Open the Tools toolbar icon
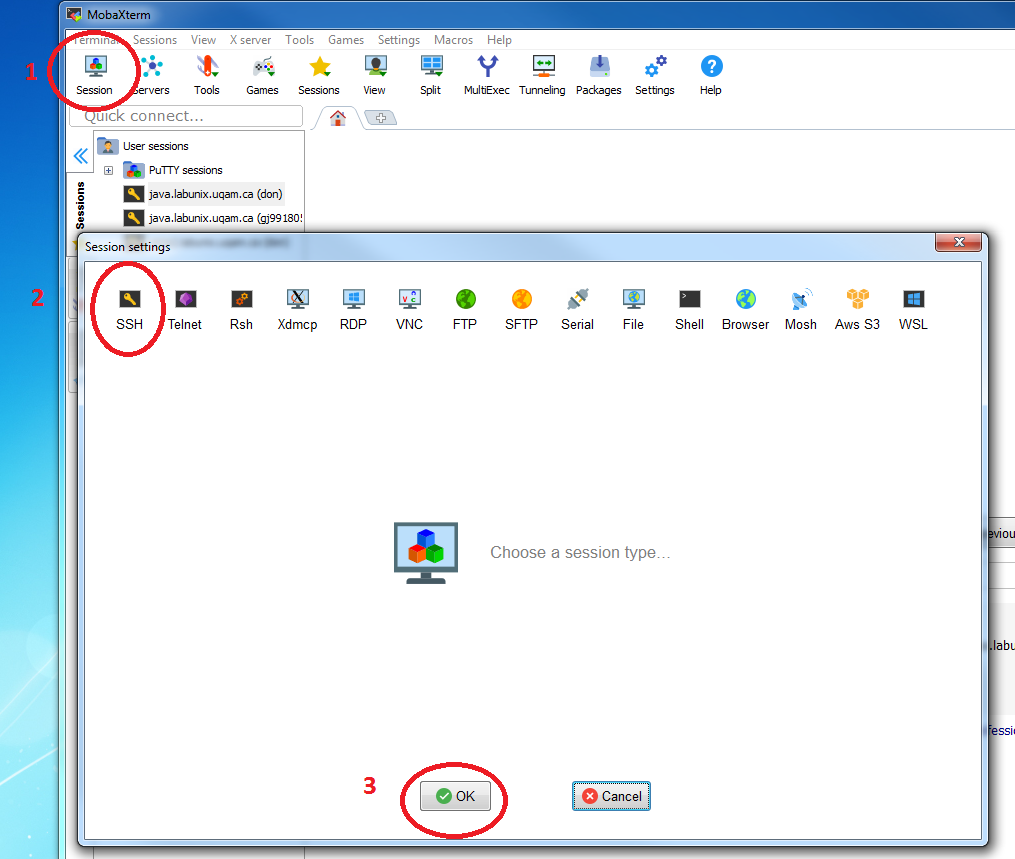The height and width of the screenshot is (859, 1015). coord(206,75)
